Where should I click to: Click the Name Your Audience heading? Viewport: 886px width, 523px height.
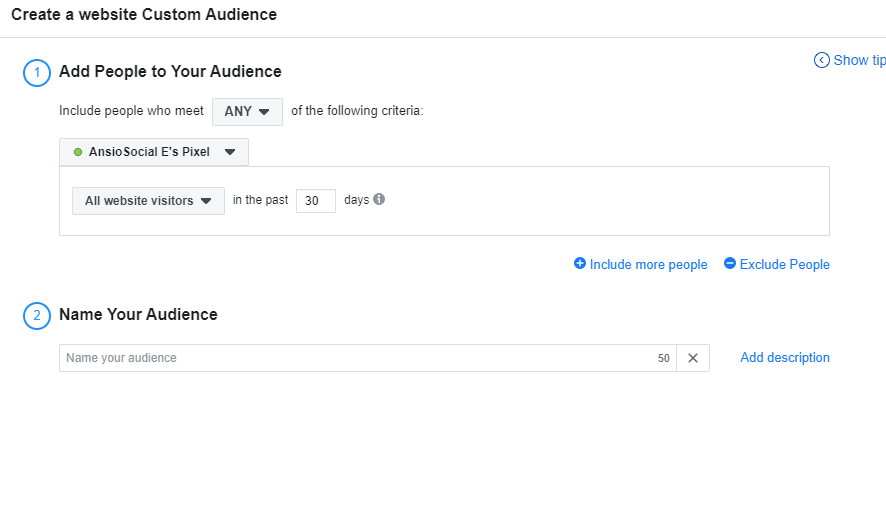pos(138,314)
